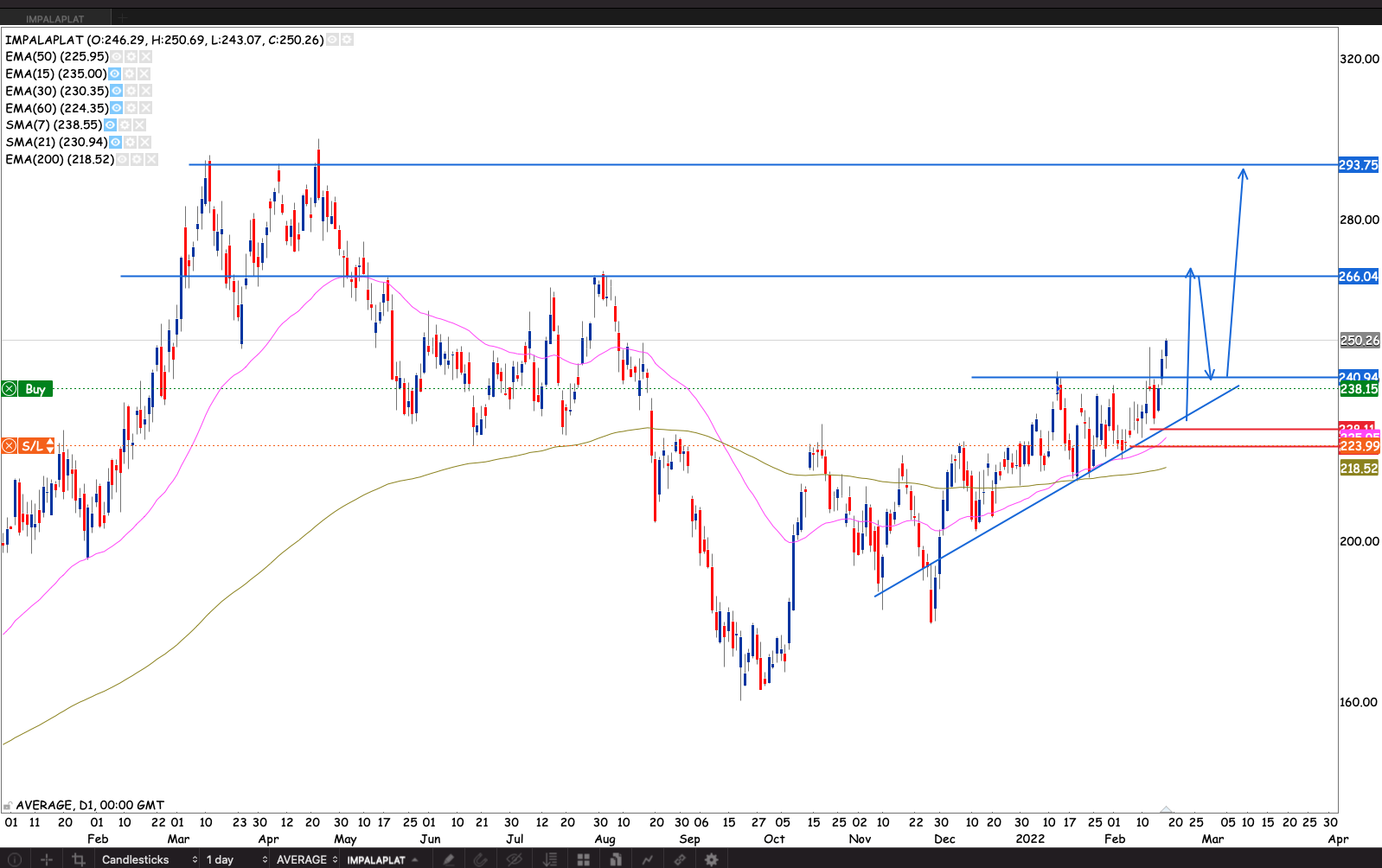The width and height of the screenshot is (1382, 868).
Task: Hide the SMA(7) indicator via eye icon
Action: tap(110, 124)
